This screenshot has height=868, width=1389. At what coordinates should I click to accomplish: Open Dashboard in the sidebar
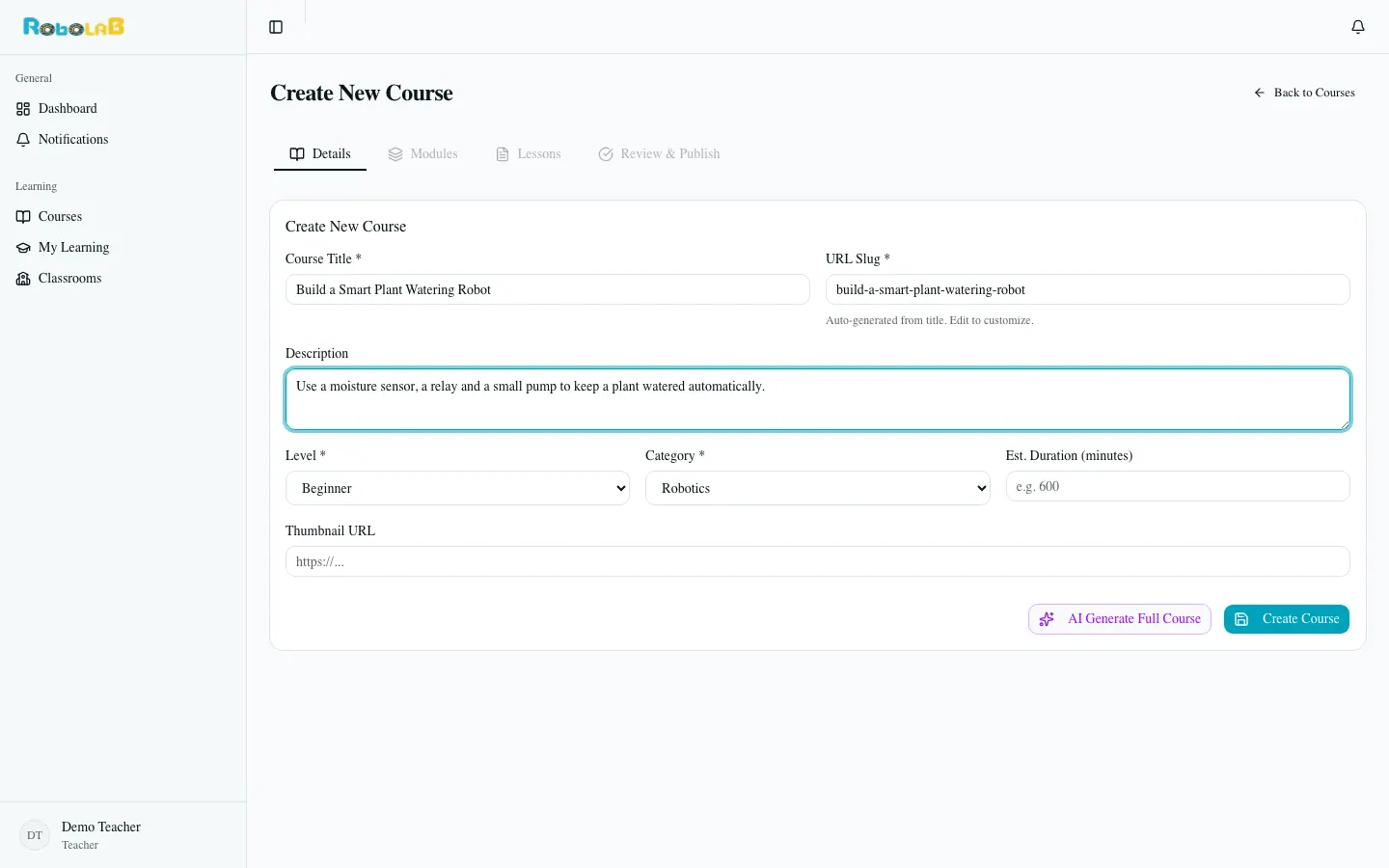pyautogui.click(x=123, y=109)
